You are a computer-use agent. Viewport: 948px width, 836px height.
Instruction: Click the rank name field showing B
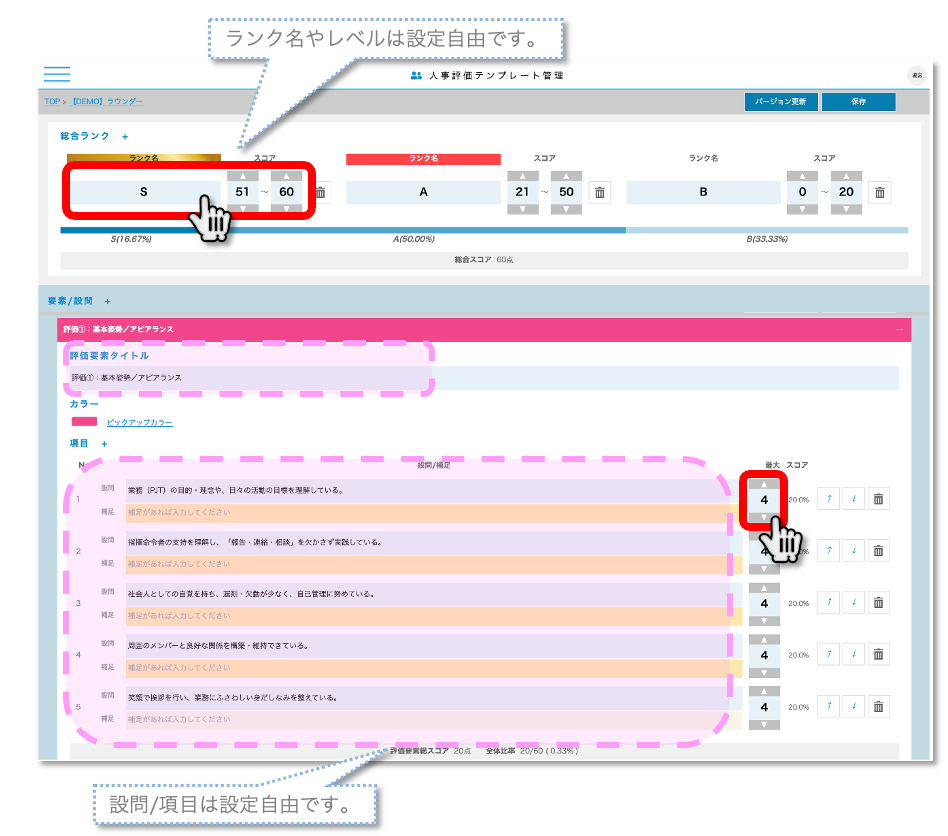(702, 192)
